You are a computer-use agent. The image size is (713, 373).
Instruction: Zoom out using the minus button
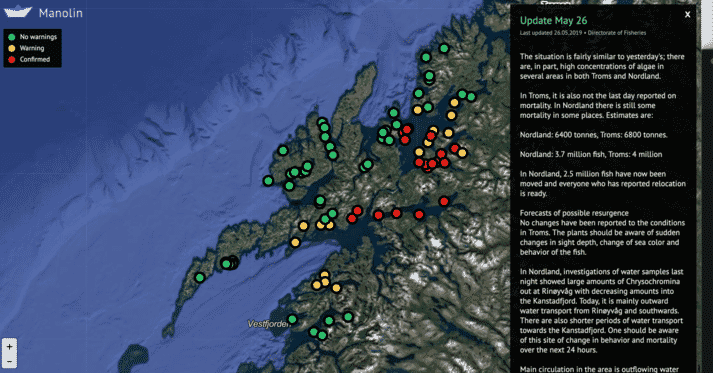pos(9,362)
